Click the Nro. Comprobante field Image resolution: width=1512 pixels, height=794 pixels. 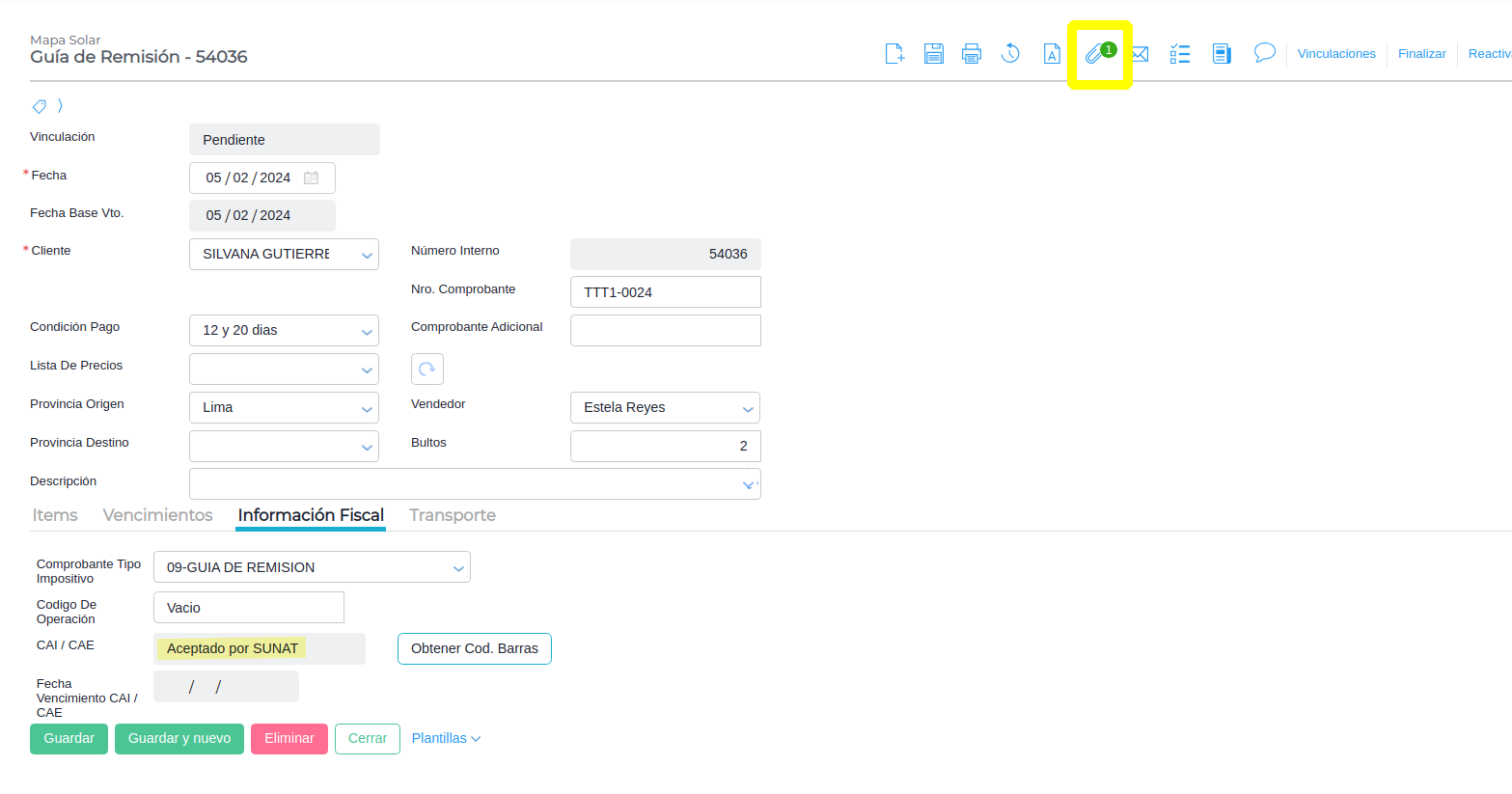pos(666,292)
